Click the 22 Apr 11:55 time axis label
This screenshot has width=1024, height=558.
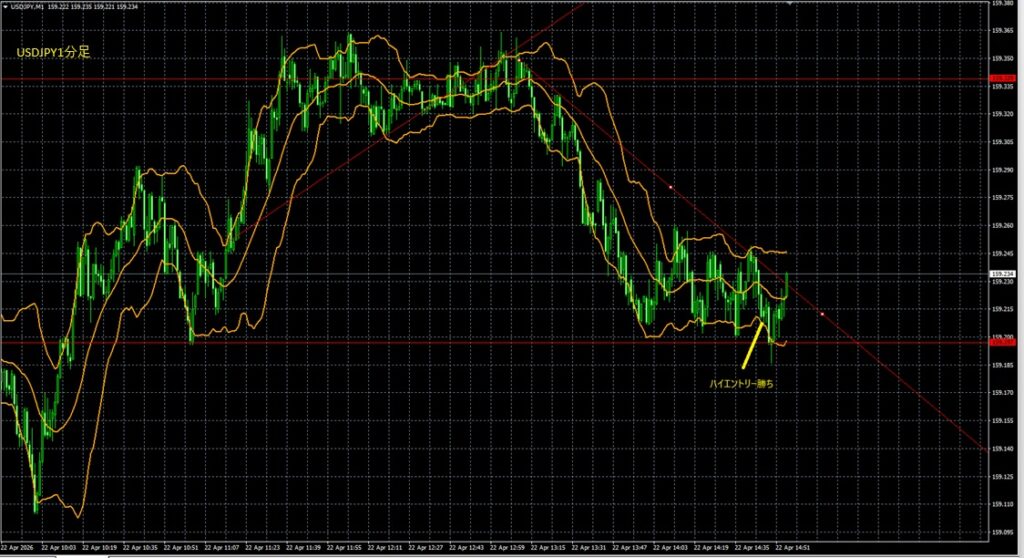point(344,548)
